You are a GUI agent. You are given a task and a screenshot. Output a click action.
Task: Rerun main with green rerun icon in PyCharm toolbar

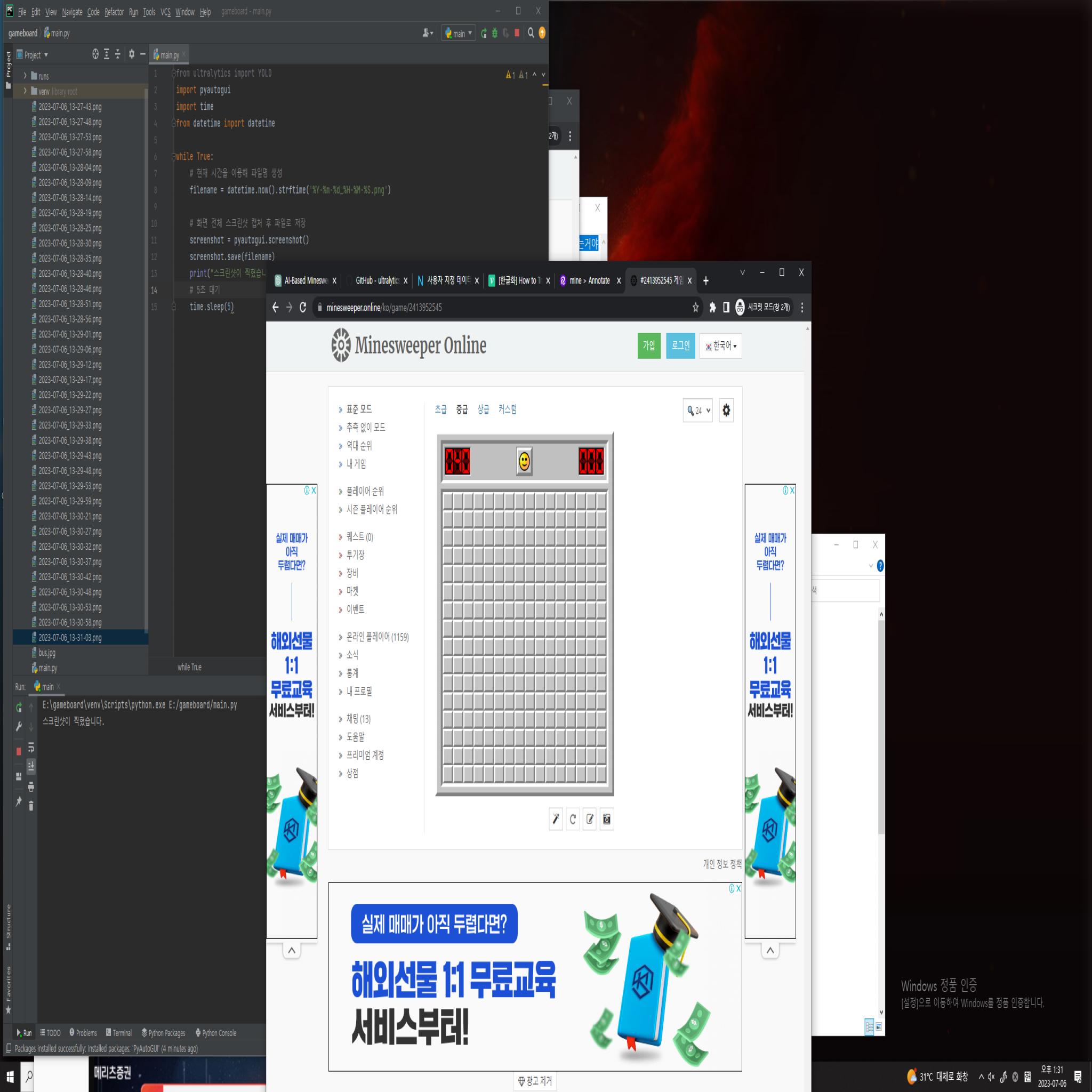(483, 34)
